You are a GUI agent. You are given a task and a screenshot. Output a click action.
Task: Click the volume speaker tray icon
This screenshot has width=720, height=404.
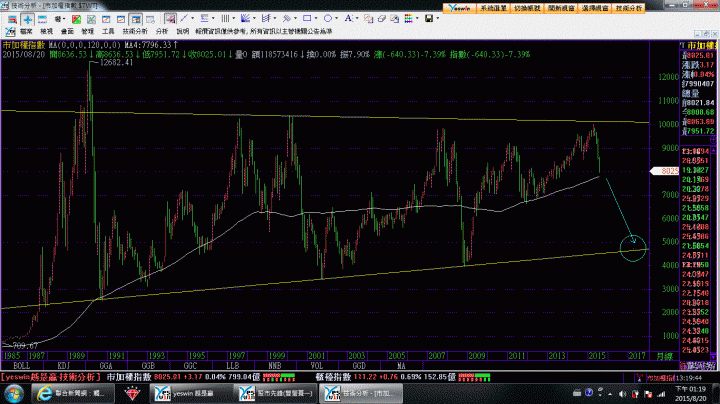tap(623, 394)
